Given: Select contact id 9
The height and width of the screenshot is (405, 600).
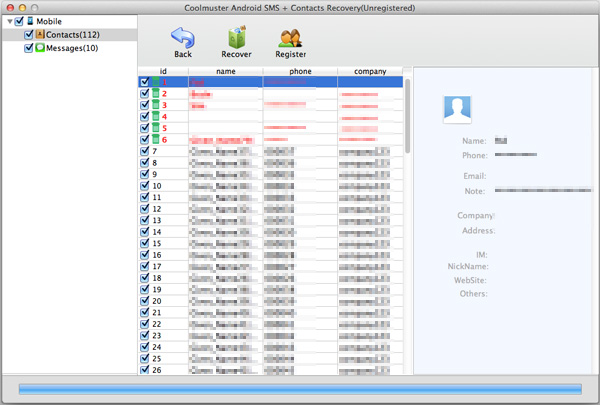Looking at the screenshot, I should pos(271,174).
